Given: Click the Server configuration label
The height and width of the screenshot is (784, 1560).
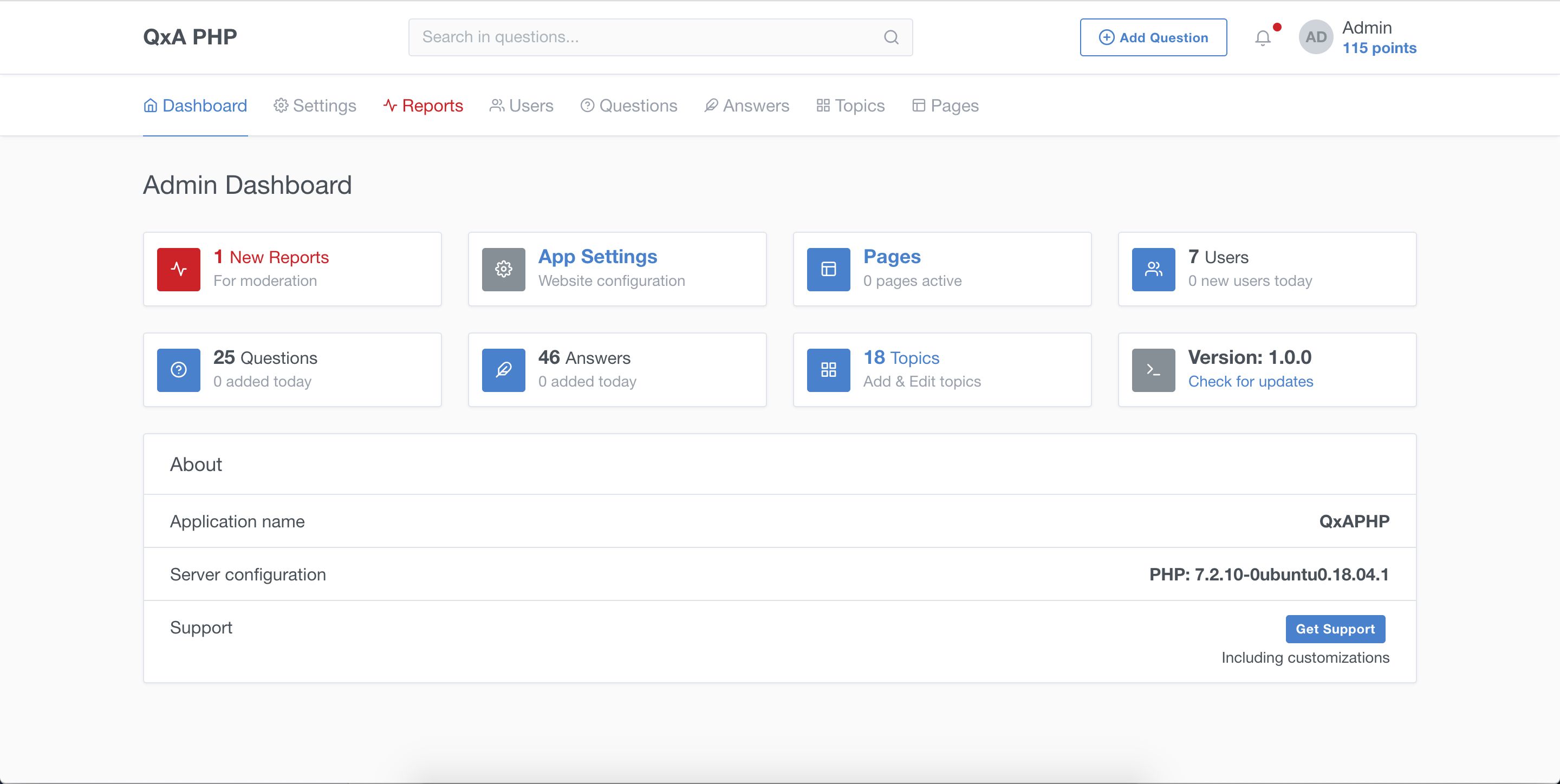Looking at the screenshot, I should pos(248,574).
